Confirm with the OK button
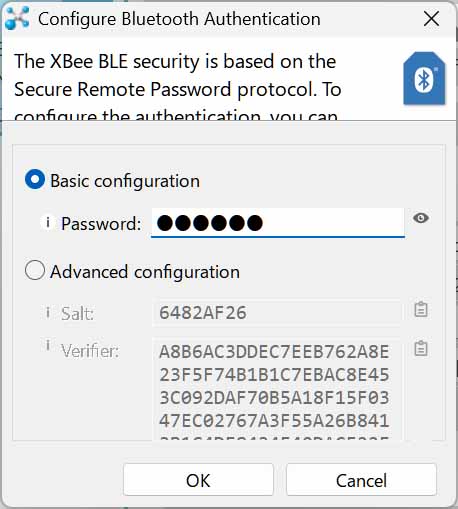This screenshot has width=458, height=509. [x=198, y=480]
